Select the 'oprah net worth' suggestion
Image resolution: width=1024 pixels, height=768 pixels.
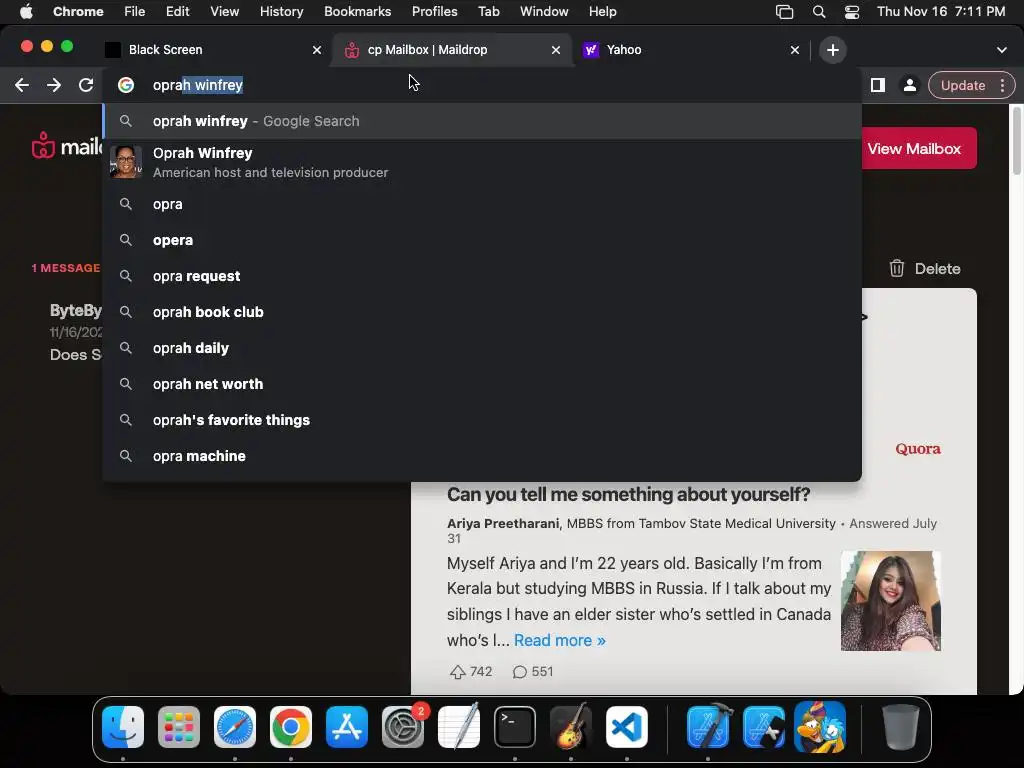pos(482,383)
